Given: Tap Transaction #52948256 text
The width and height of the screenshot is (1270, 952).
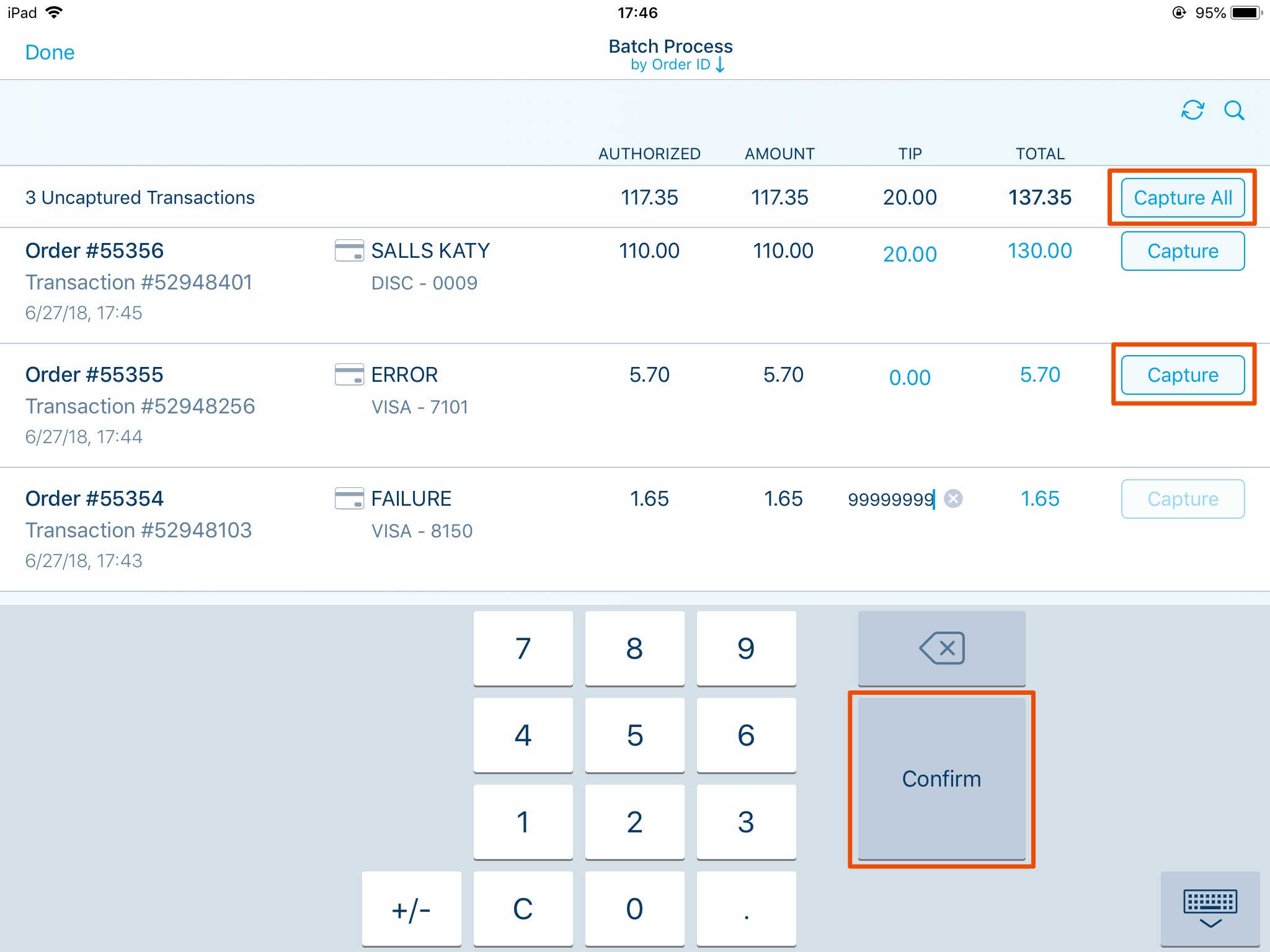Looking at the screenshot, I should pyautogui.click(x=140, y=407).
